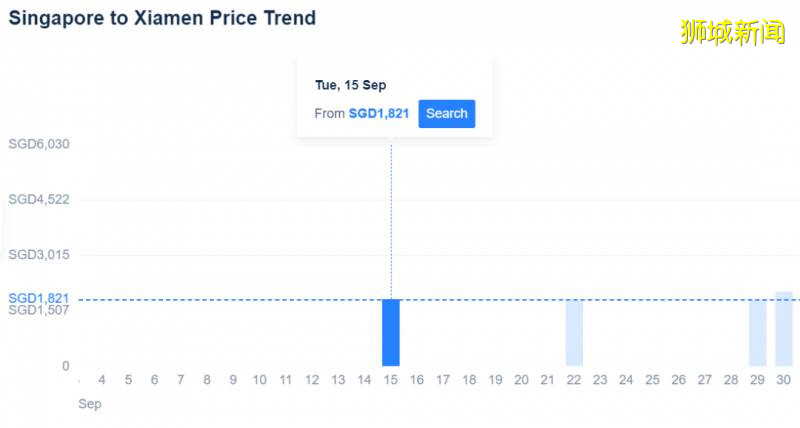Screen dimensions: 800x428
Task: Click the SGD3,015 y-axis label
Action: (x=38, y=255)
